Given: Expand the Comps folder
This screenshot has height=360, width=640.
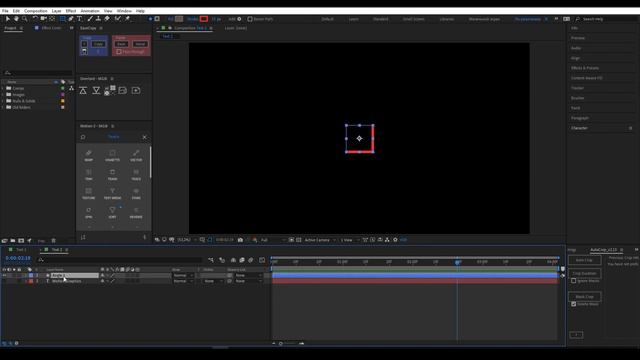Looking at the screenshot, I should tap(3, 88).
